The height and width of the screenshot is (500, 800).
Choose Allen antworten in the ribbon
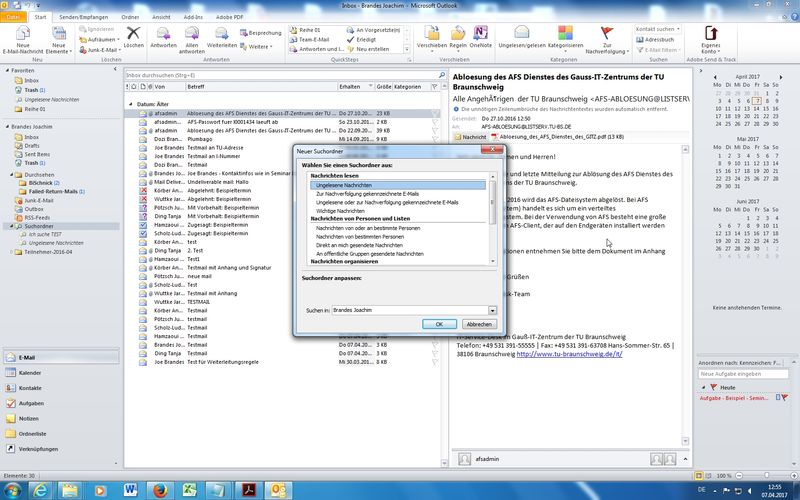192,40
